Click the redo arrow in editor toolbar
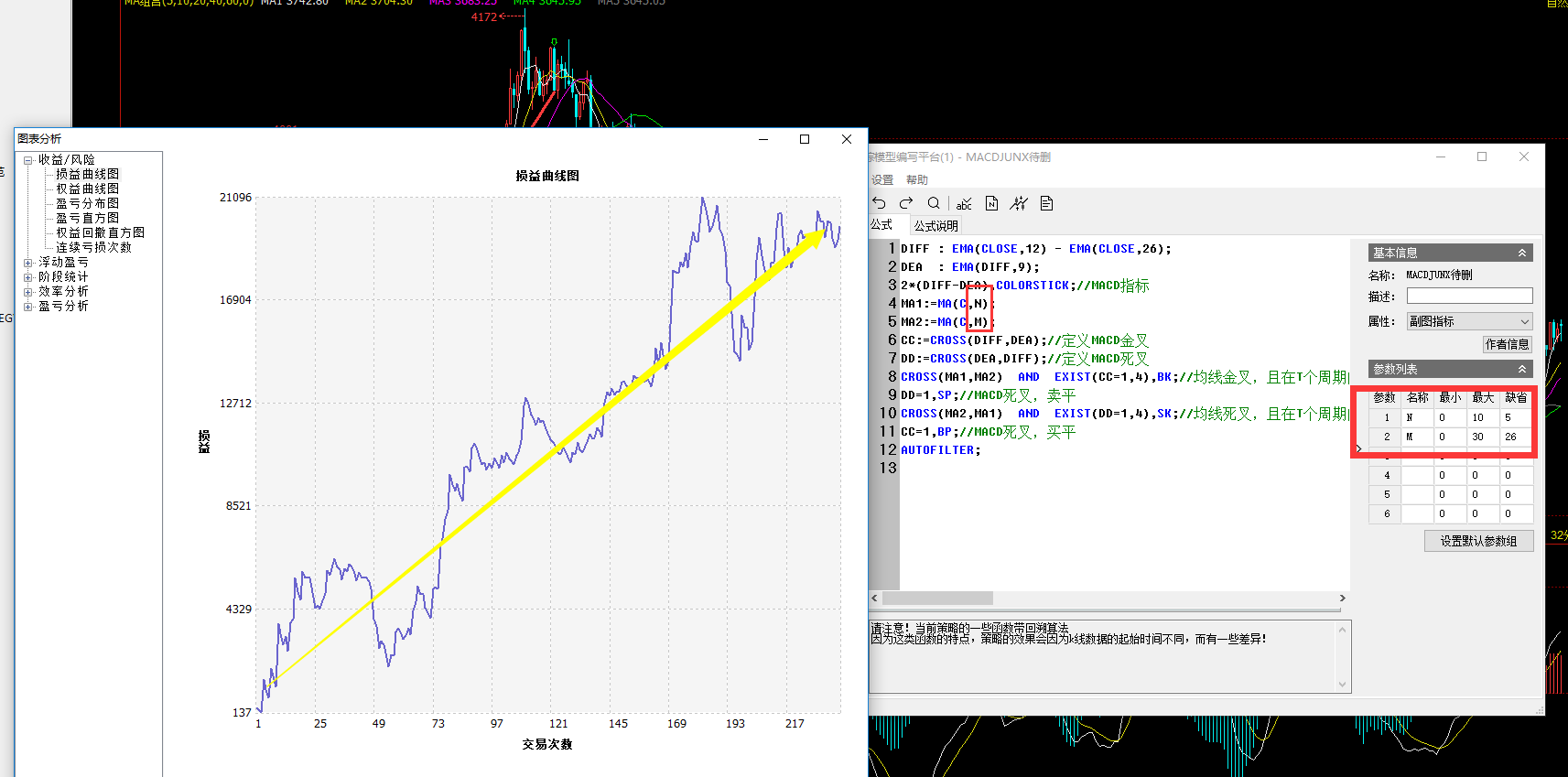 click(x=906, y=203)
